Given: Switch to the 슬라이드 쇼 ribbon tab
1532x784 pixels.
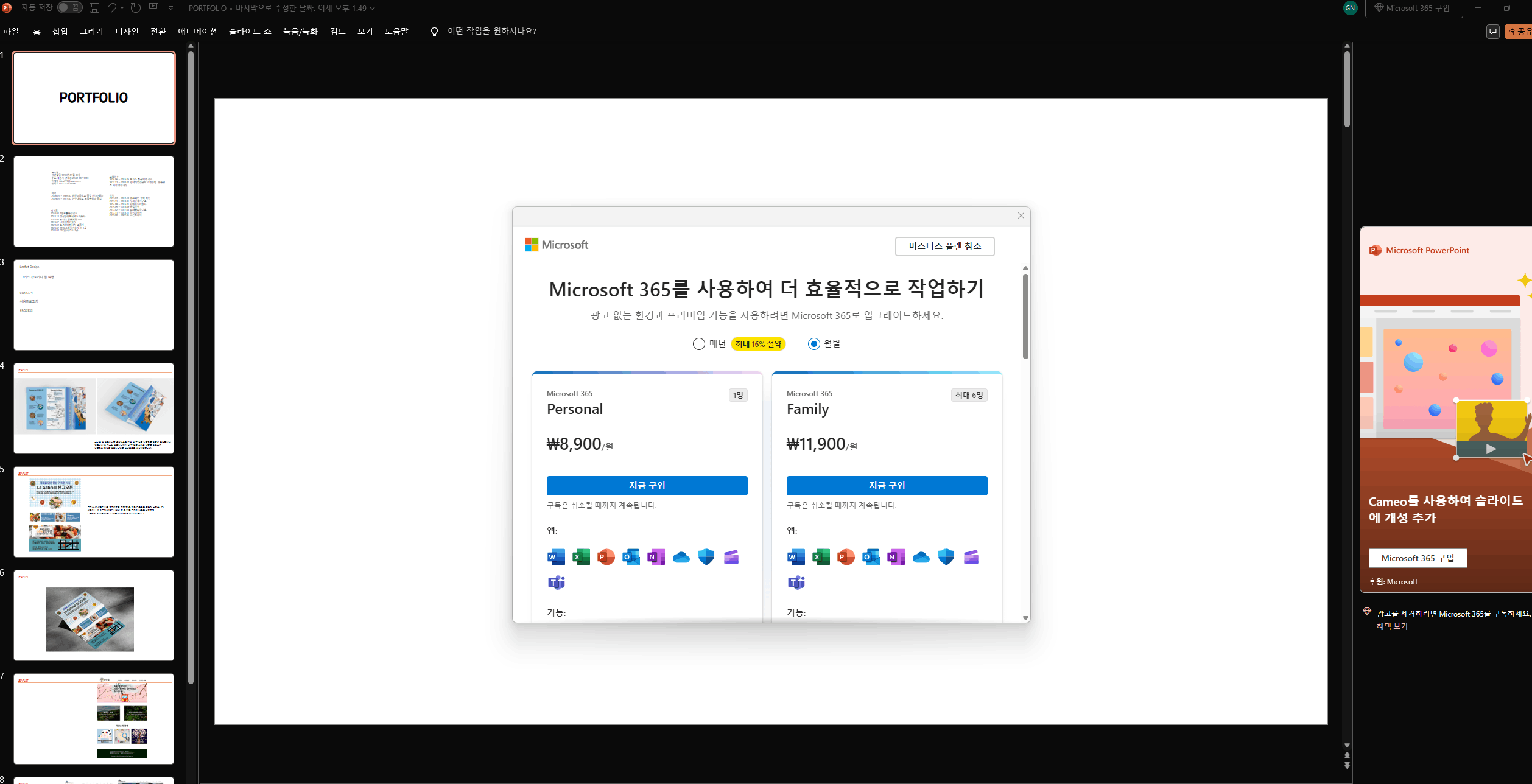Looking at the screenshot, I should click(250, 32).
